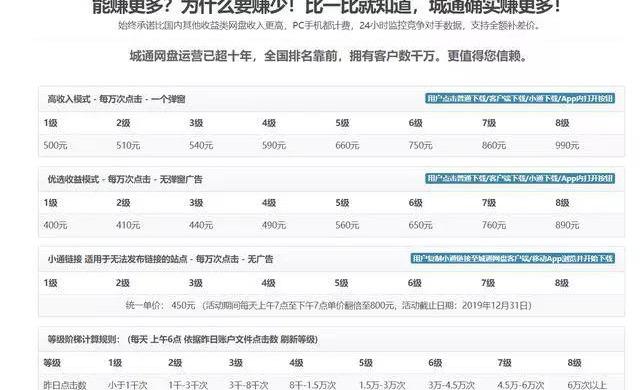Viewport: 640px width, 390px height.
Task: Click the 等级阶梯计算规则 header text
Action: pos(182,339)
